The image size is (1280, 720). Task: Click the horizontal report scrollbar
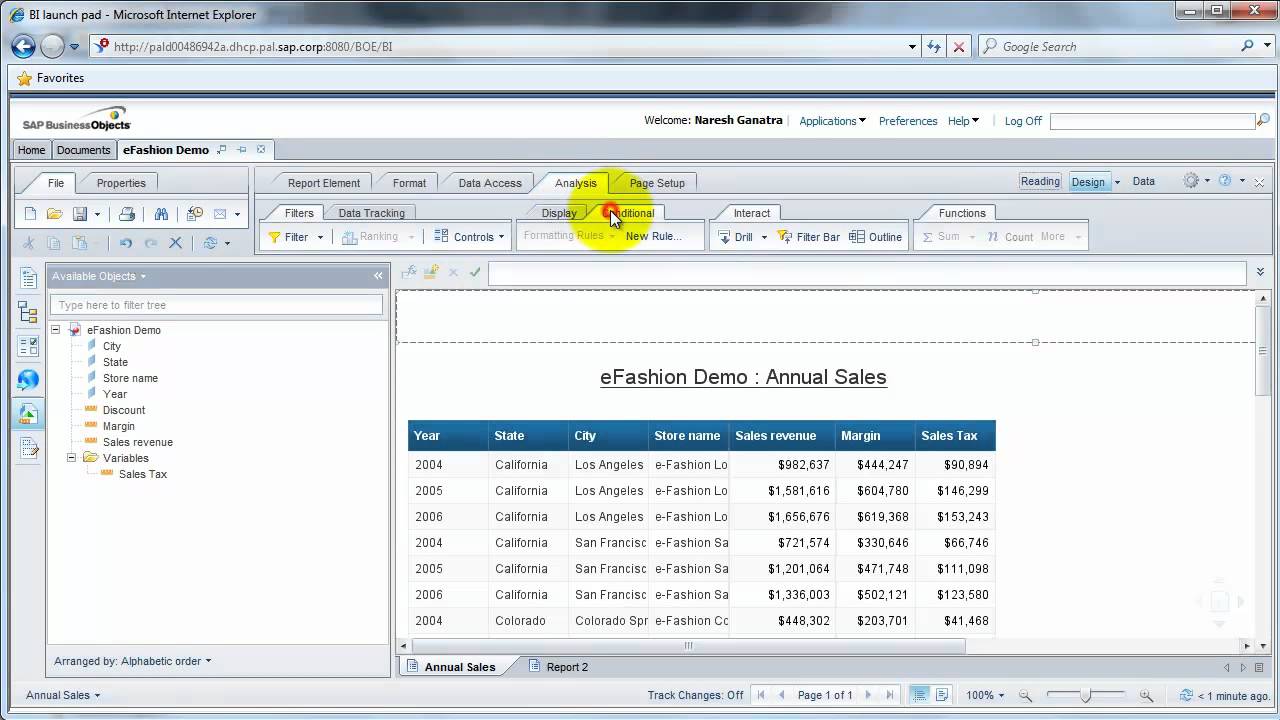(x=689, y=646)
